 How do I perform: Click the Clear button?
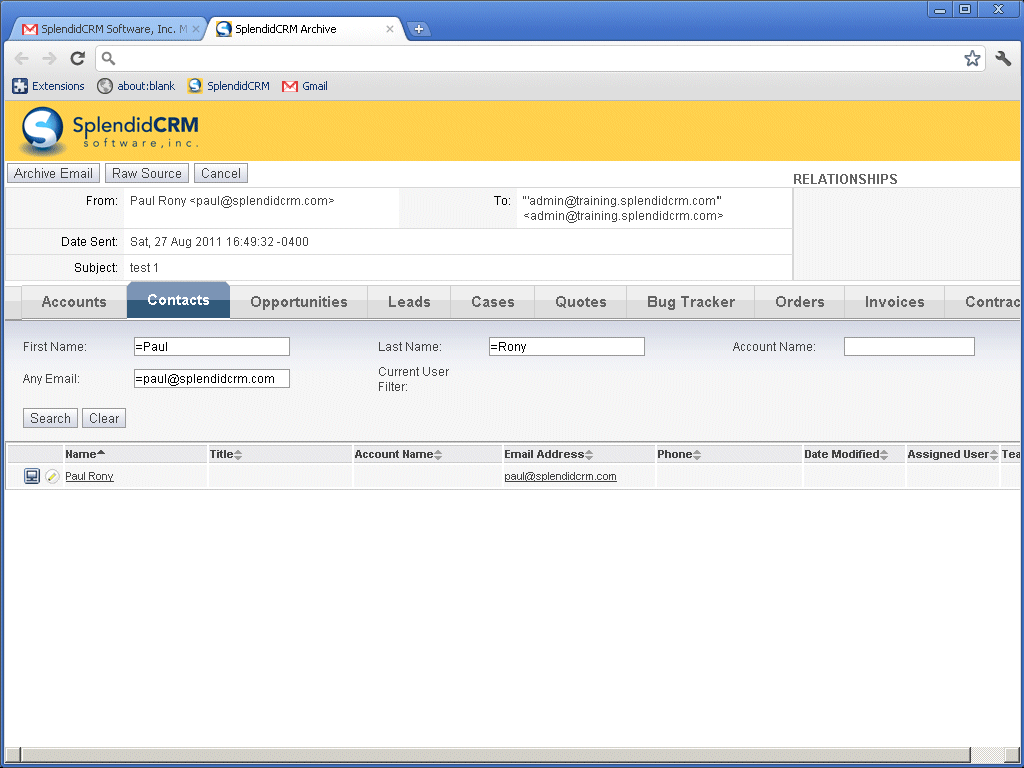(x=104, y=418)
